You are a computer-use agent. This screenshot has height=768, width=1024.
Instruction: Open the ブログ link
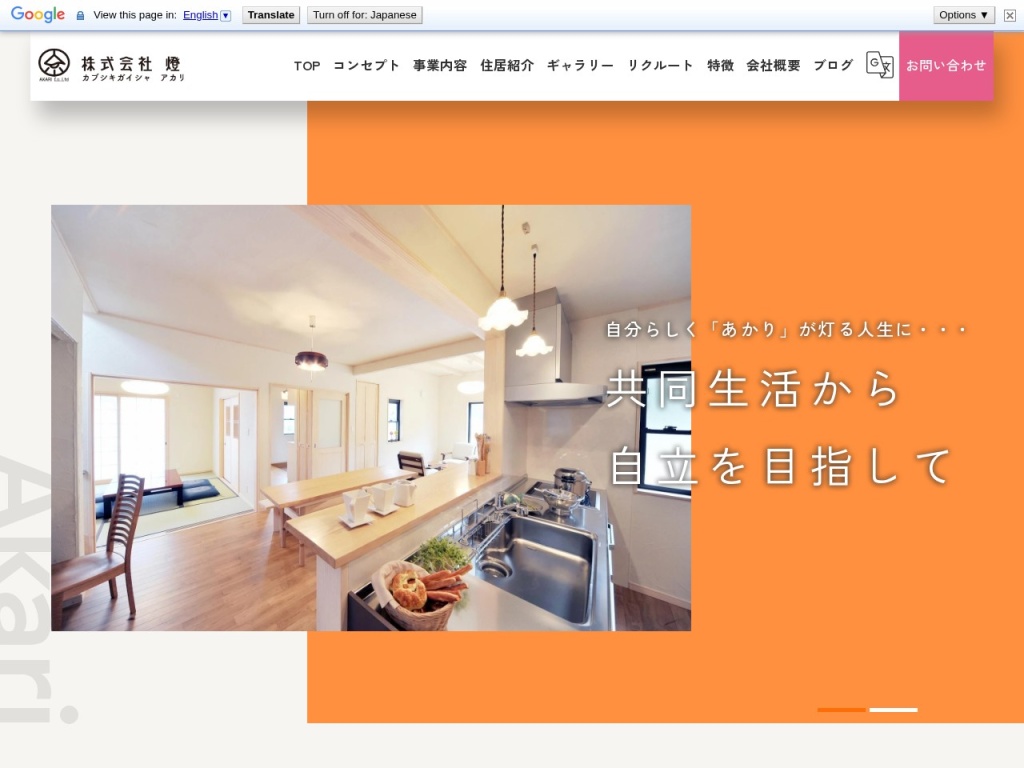pyautogui.click(x=833, y=66)
